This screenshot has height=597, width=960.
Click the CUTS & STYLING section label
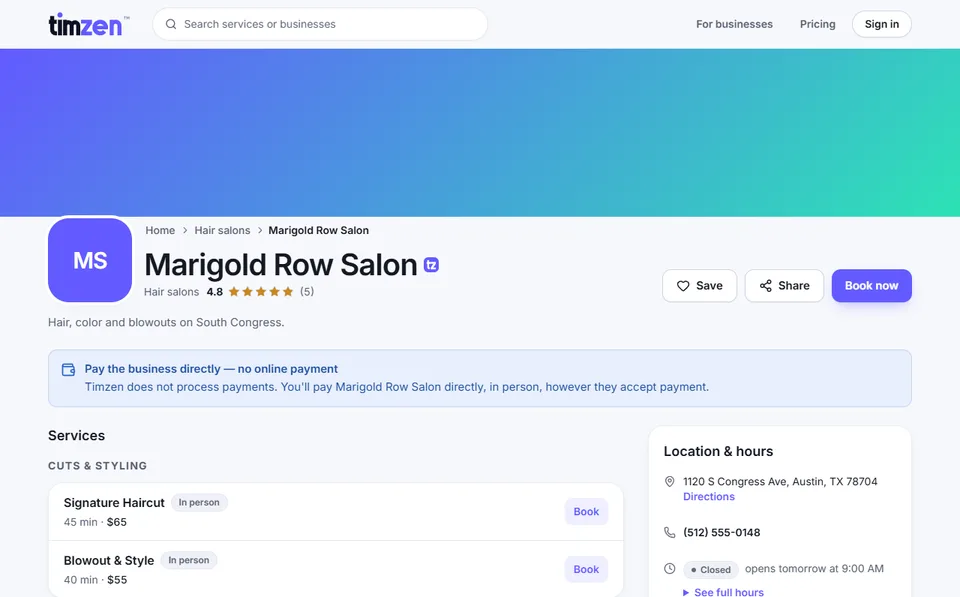pos(97,465)
